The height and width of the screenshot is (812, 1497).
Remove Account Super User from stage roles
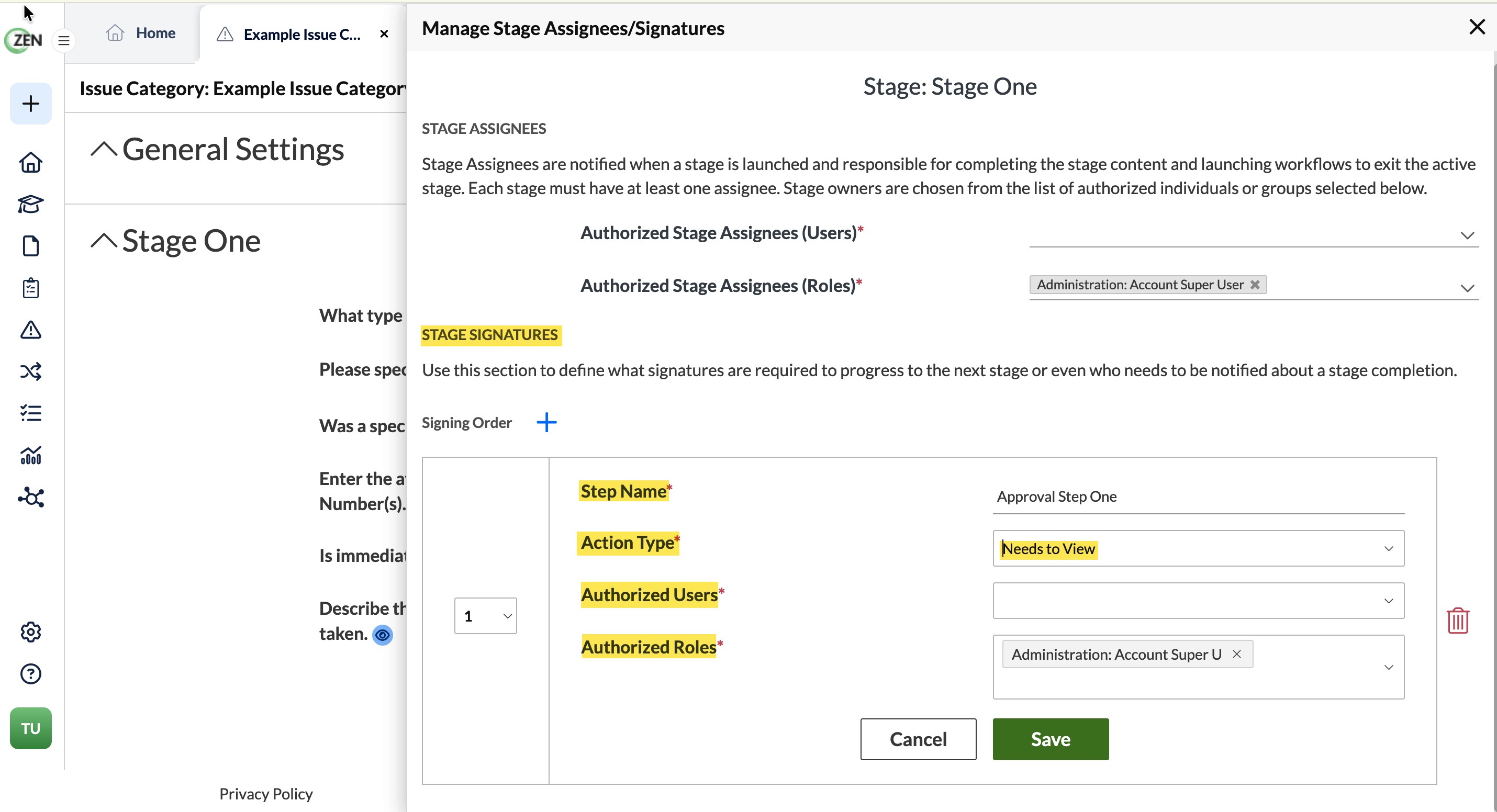1255,285
